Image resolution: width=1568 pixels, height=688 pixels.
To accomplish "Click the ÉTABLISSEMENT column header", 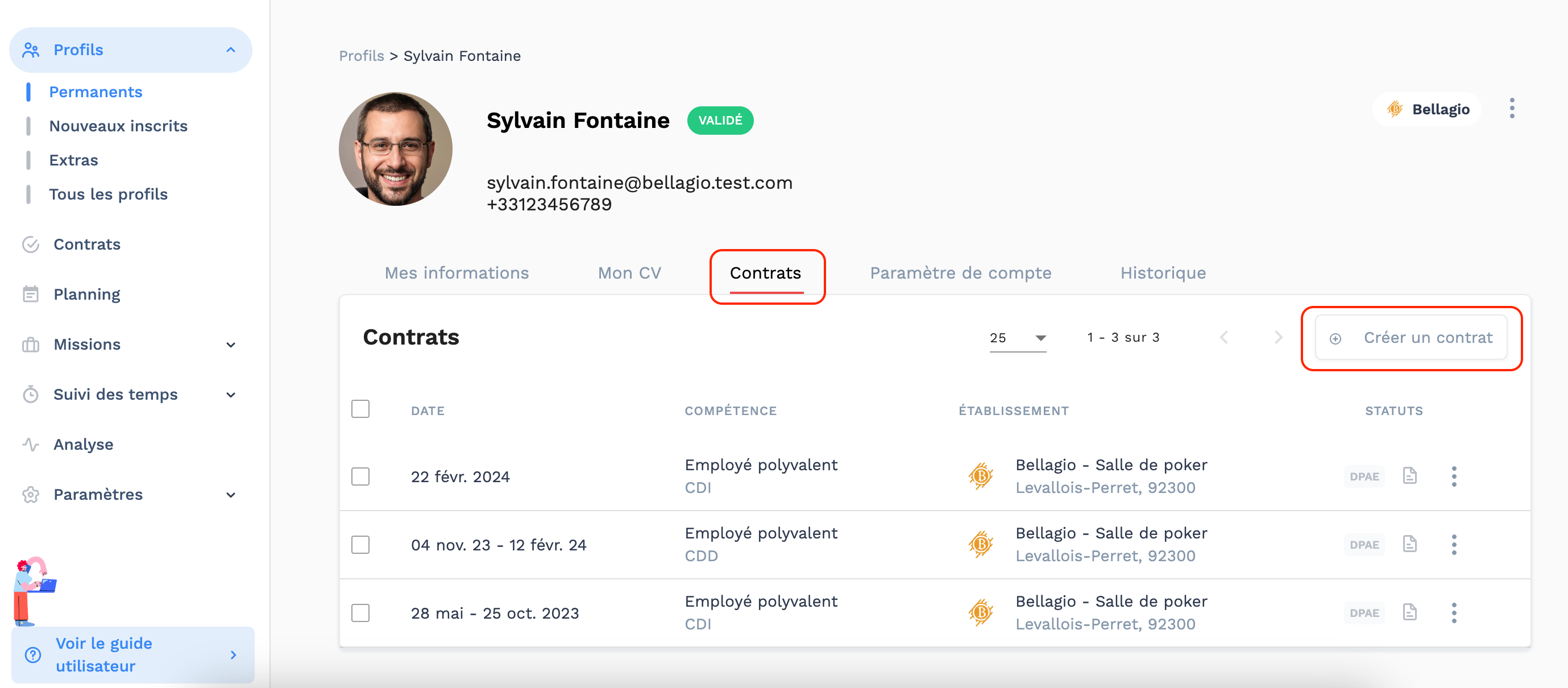I will pyautogui.click(x=1014, y=411).
